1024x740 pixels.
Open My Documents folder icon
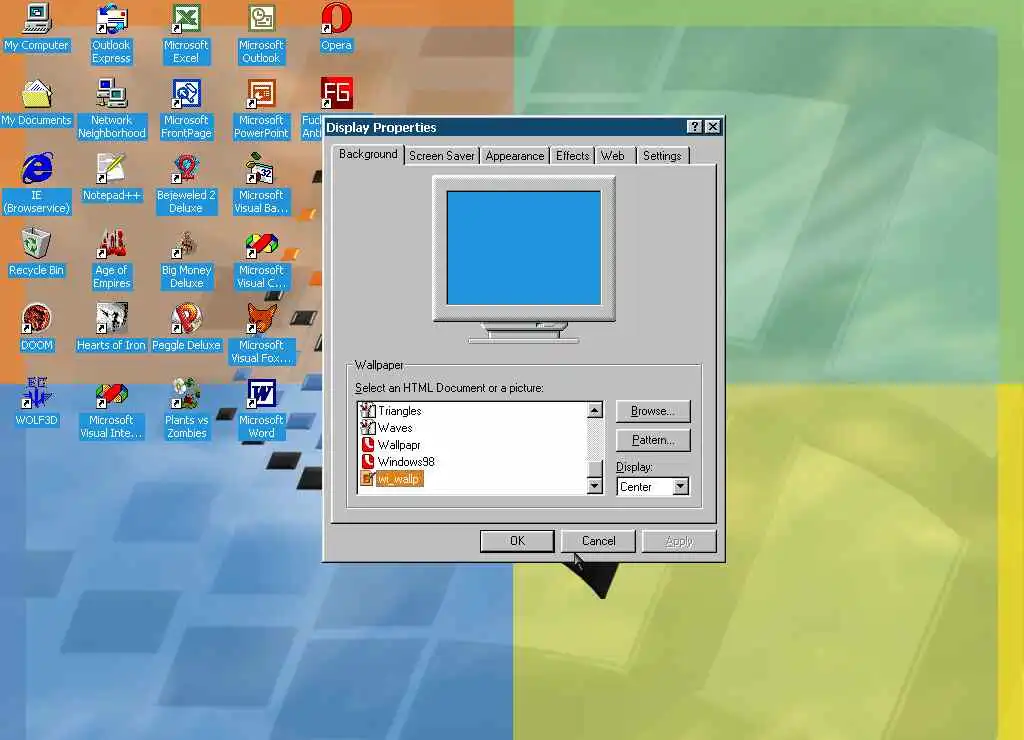click(x=37, y=103)
